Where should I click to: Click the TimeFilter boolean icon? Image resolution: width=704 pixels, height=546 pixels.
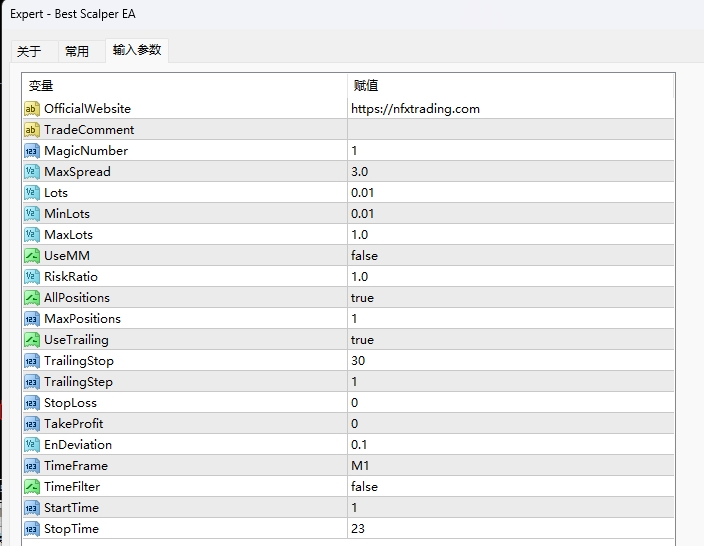pyautogui.click(x=31, y=487)
